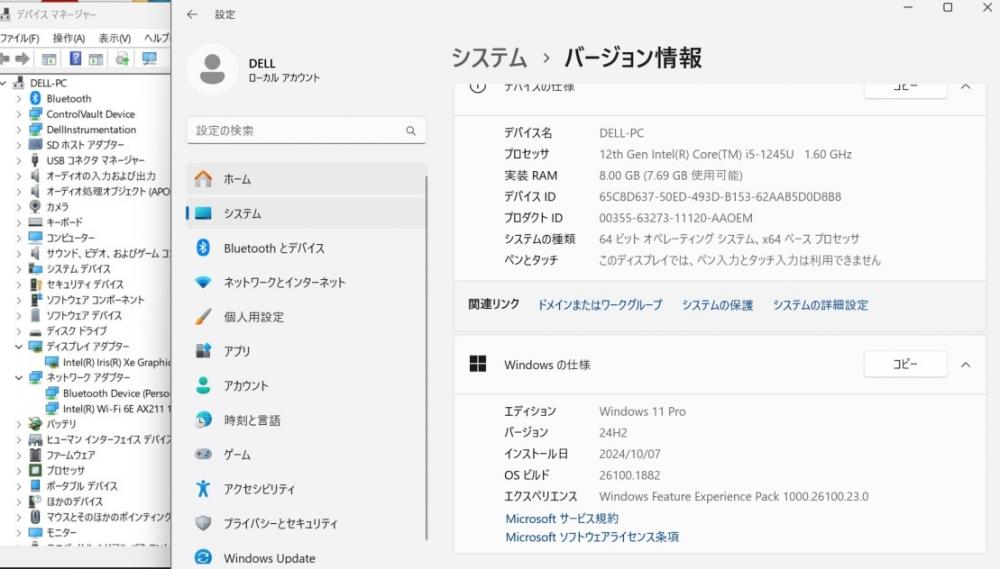
Task: Open Bluetooth とデバイス in Settings sidebar
Action: 306,248
